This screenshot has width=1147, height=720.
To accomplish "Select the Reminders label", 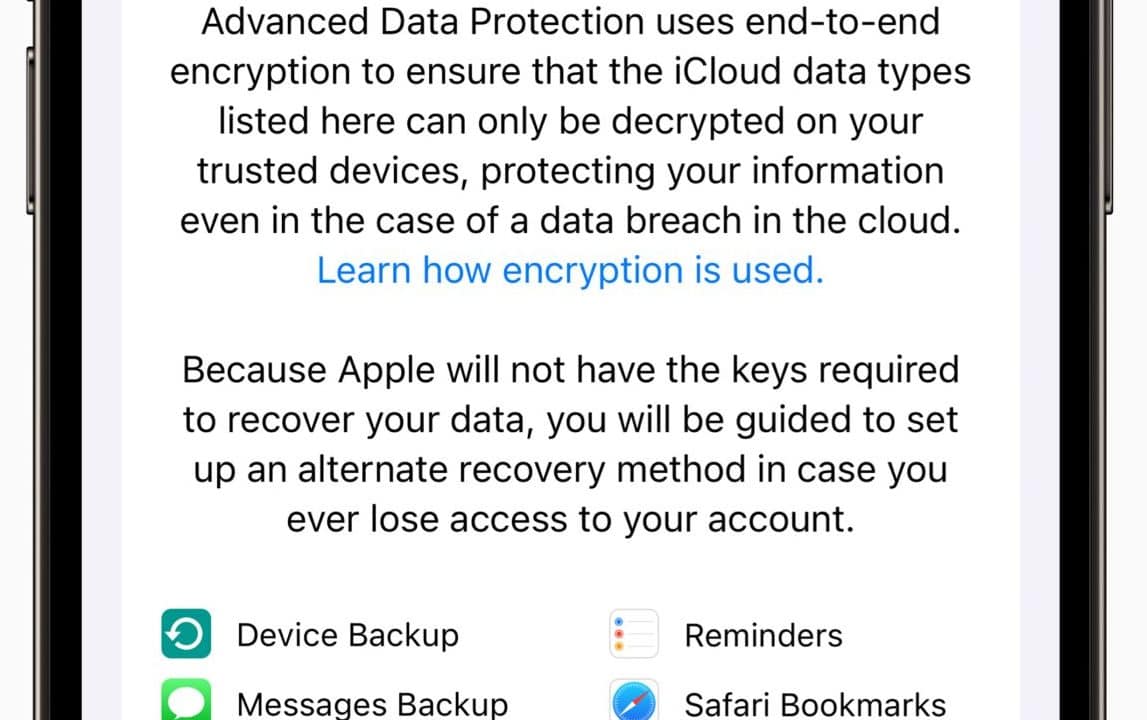I will [763, 635].
